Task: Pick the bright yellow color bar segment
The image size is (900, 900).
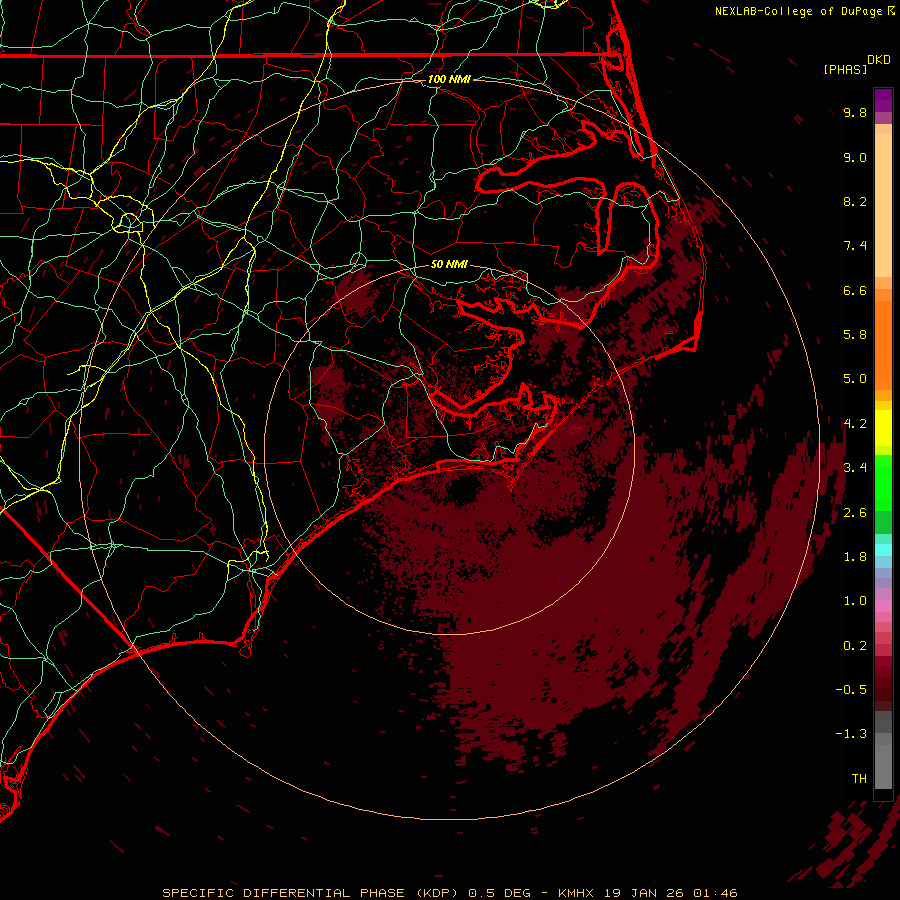Action: point(883,428)
